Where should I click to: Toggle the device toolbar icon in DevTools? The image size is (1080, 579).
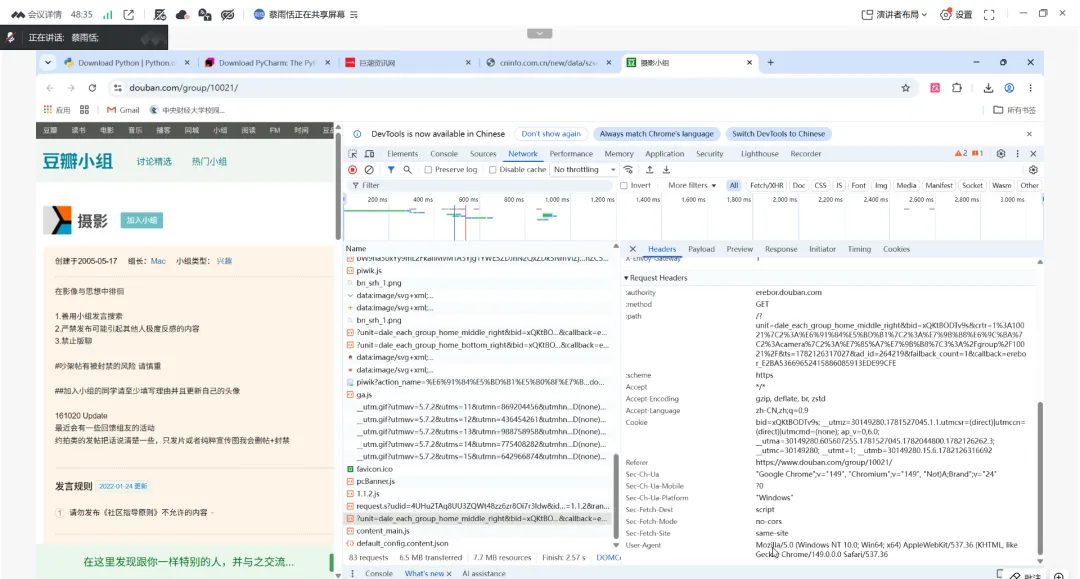point(369,154)
